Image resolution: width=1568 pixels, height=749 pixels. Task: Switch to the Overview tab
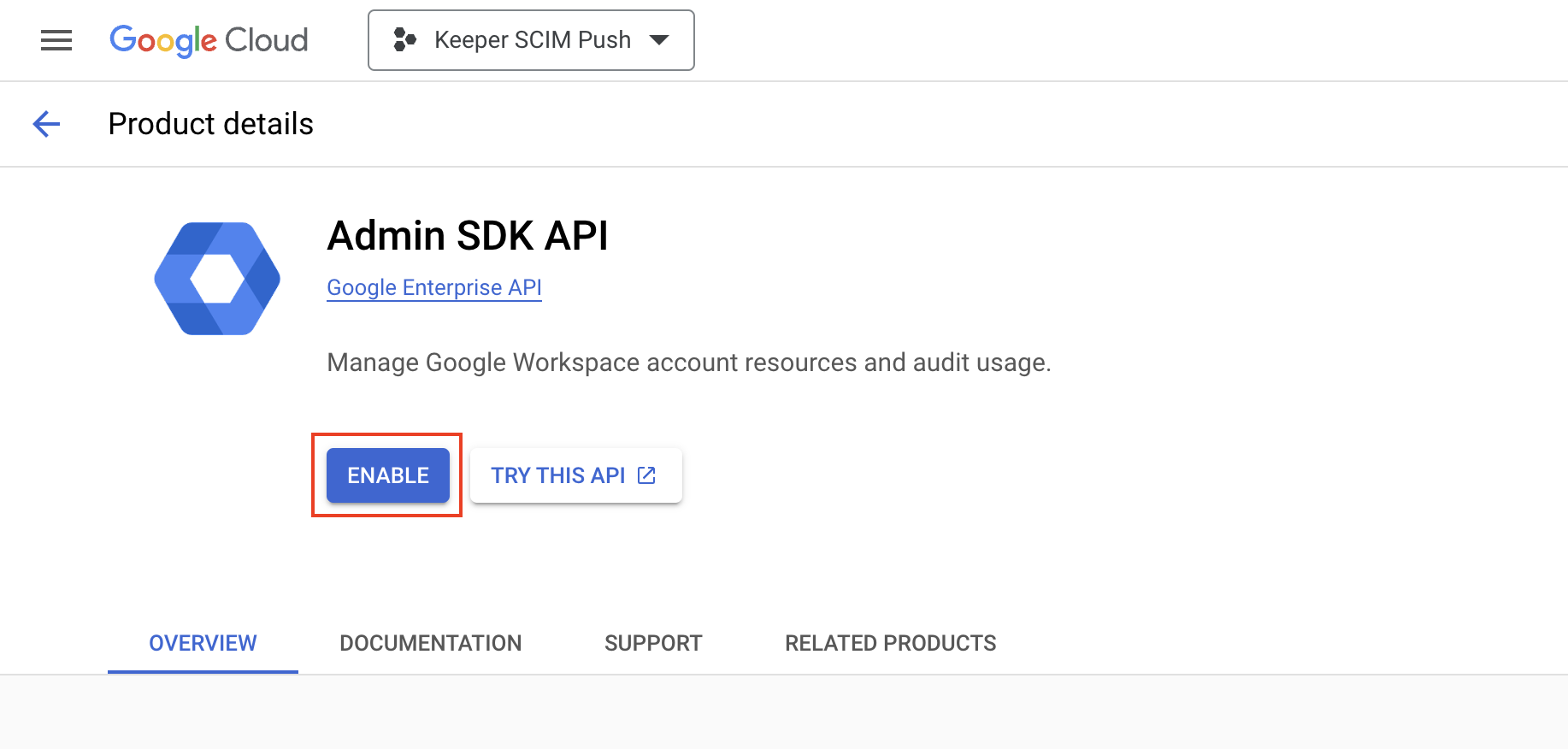(203, 643)
